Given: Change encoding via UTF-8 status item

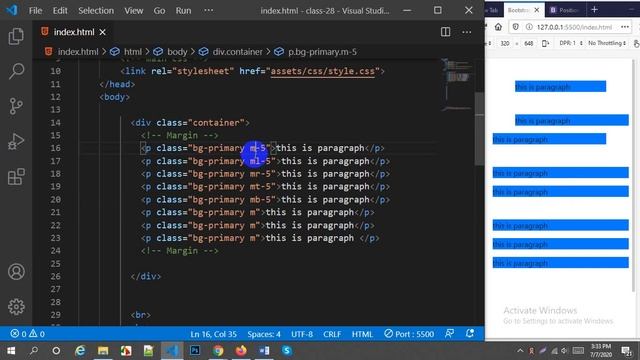Looking at the screenshot, I should click(x=302, y=334).
